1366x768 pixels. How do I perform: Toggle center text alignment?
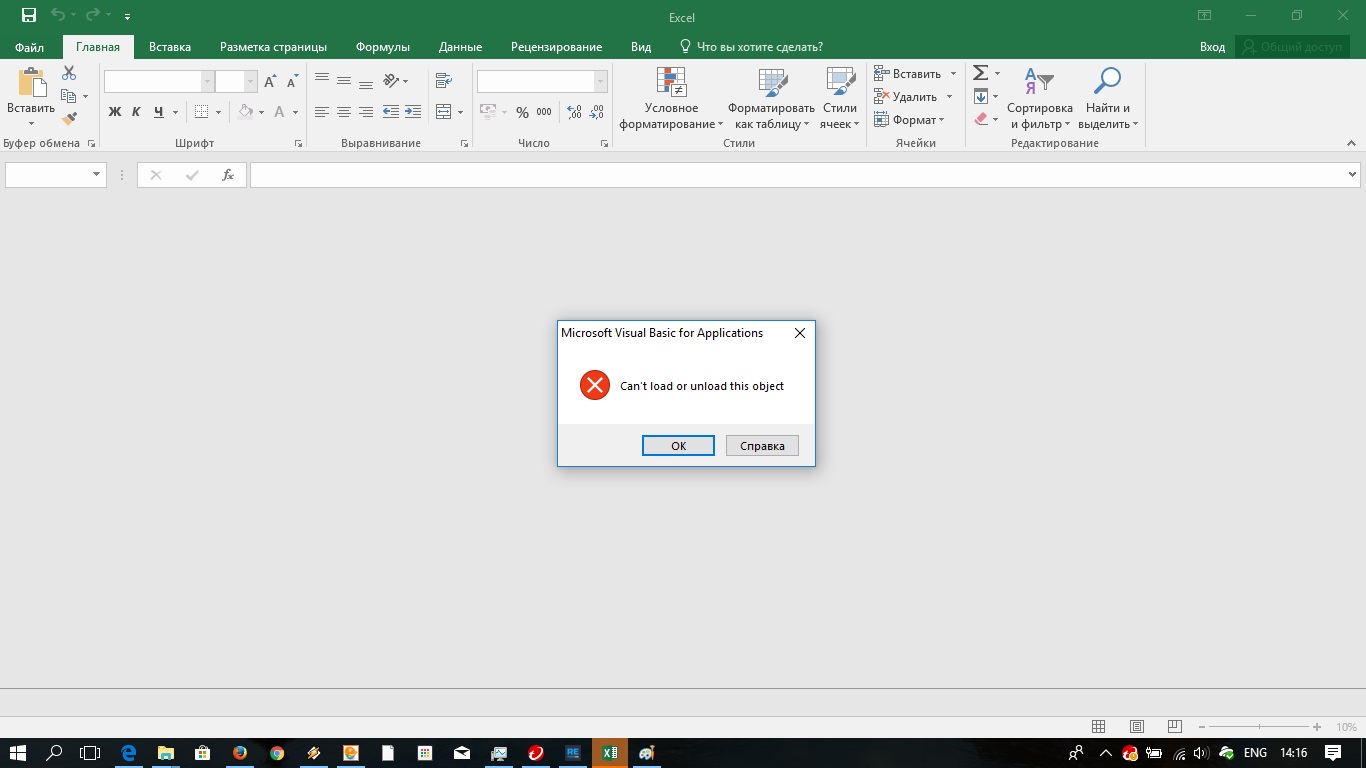[344, 112]
